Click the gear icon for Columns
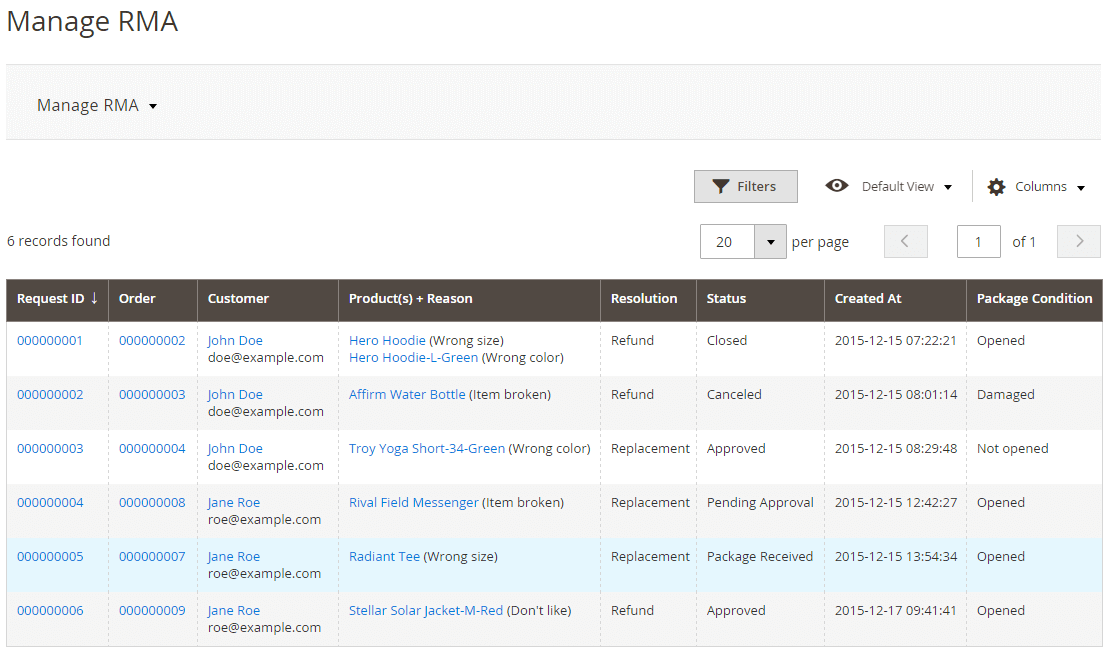 tap(996, 187)
